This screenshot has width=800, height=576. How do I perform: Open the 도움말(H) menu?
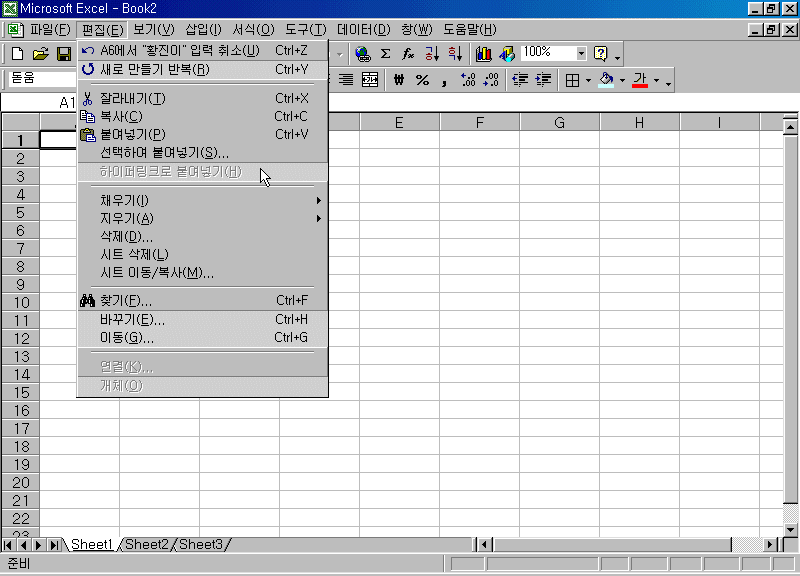pyautogui.click(x=469, y=30)
